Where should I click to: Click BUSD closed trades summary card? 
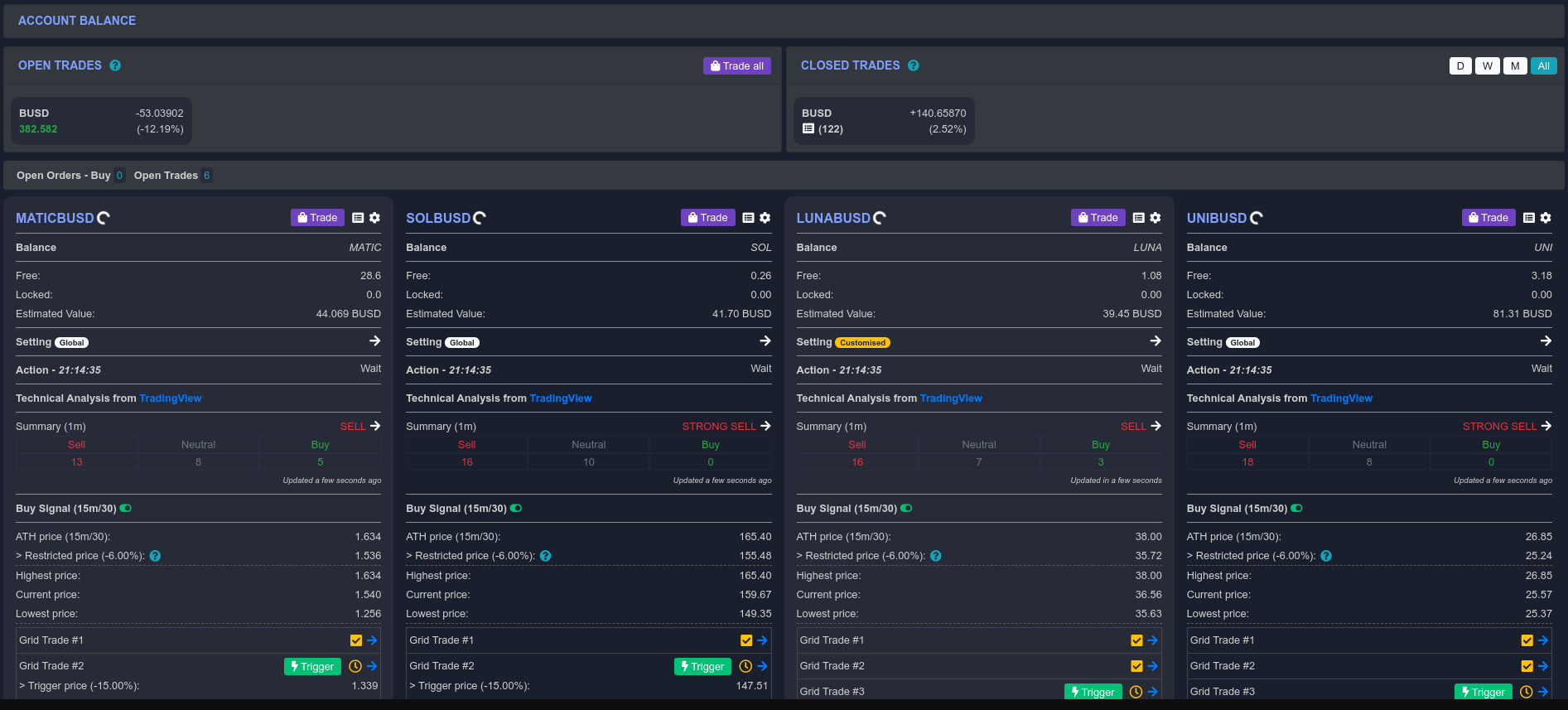(884, 121)
